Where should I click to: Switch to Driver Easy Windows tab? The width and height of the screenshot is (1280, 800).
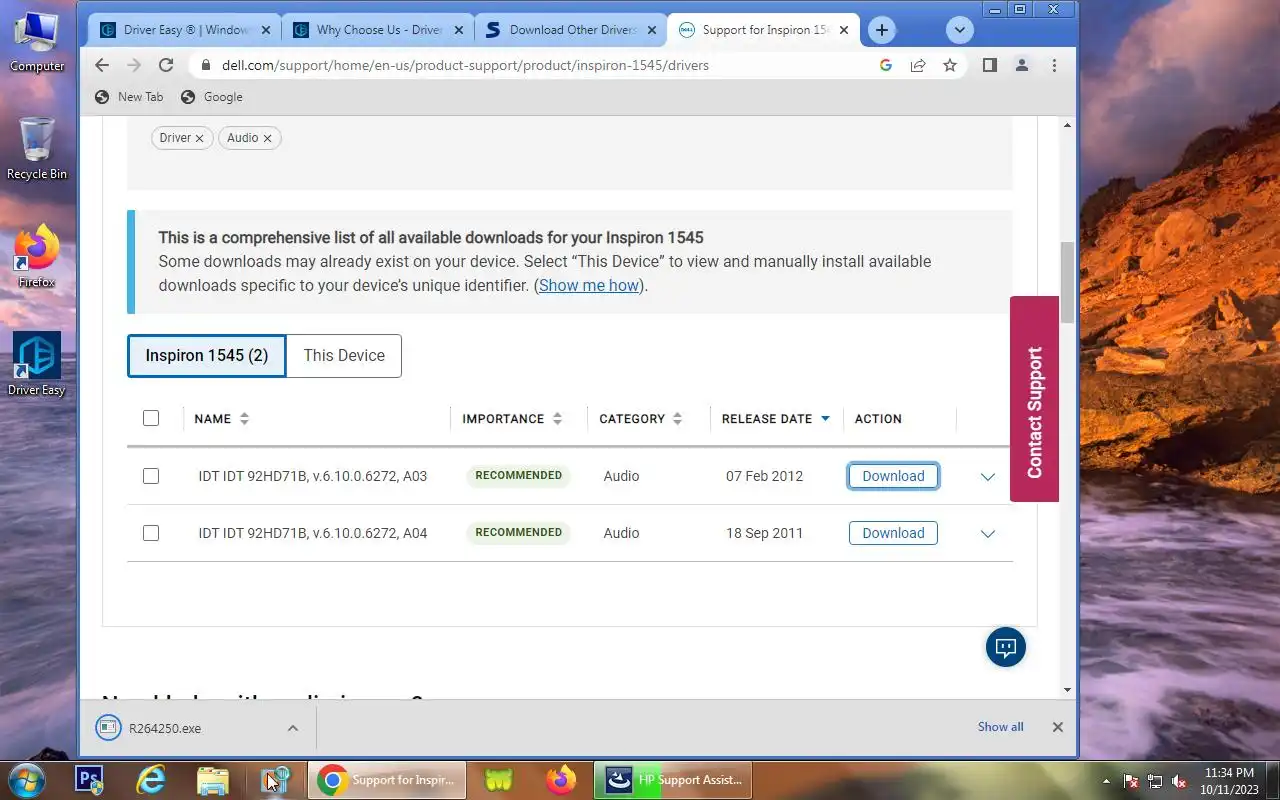(x=185, y=30)
